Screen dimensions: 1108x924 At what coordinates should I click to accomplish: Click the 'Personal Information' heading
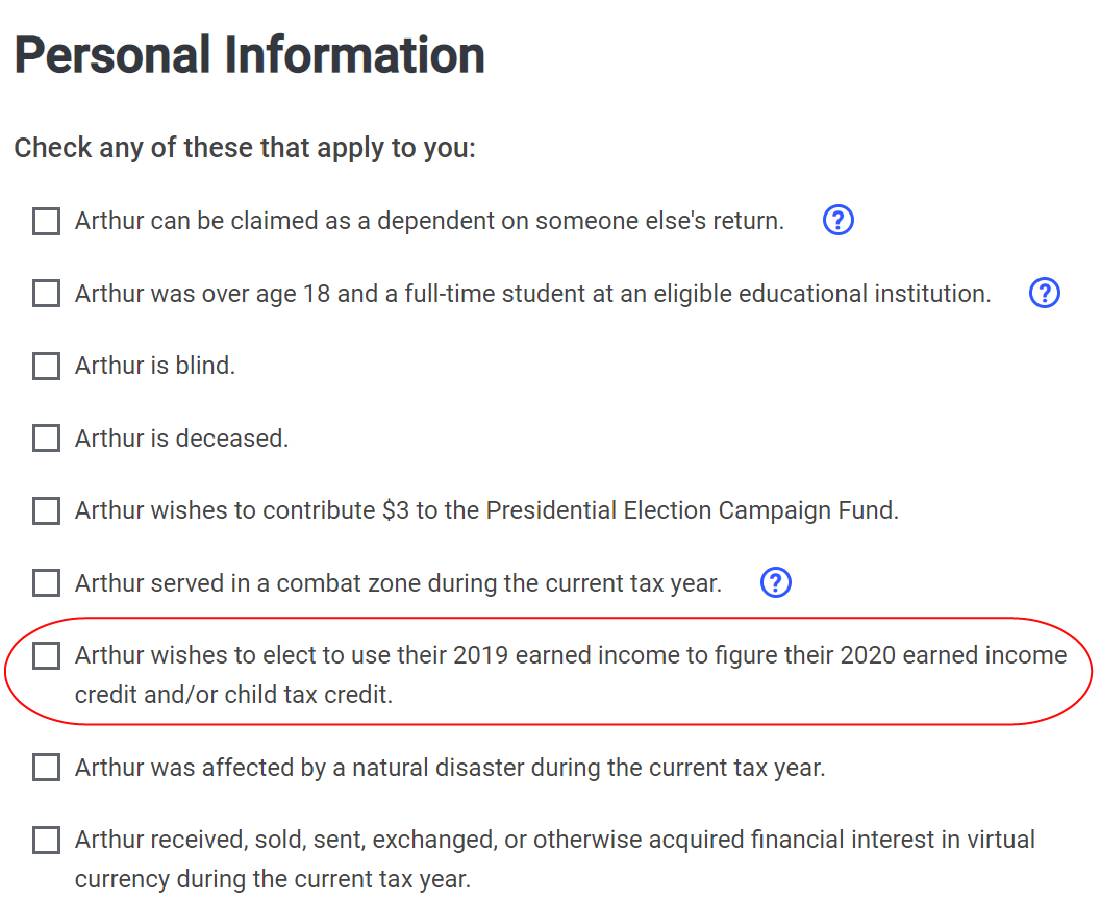click(249, 55)
